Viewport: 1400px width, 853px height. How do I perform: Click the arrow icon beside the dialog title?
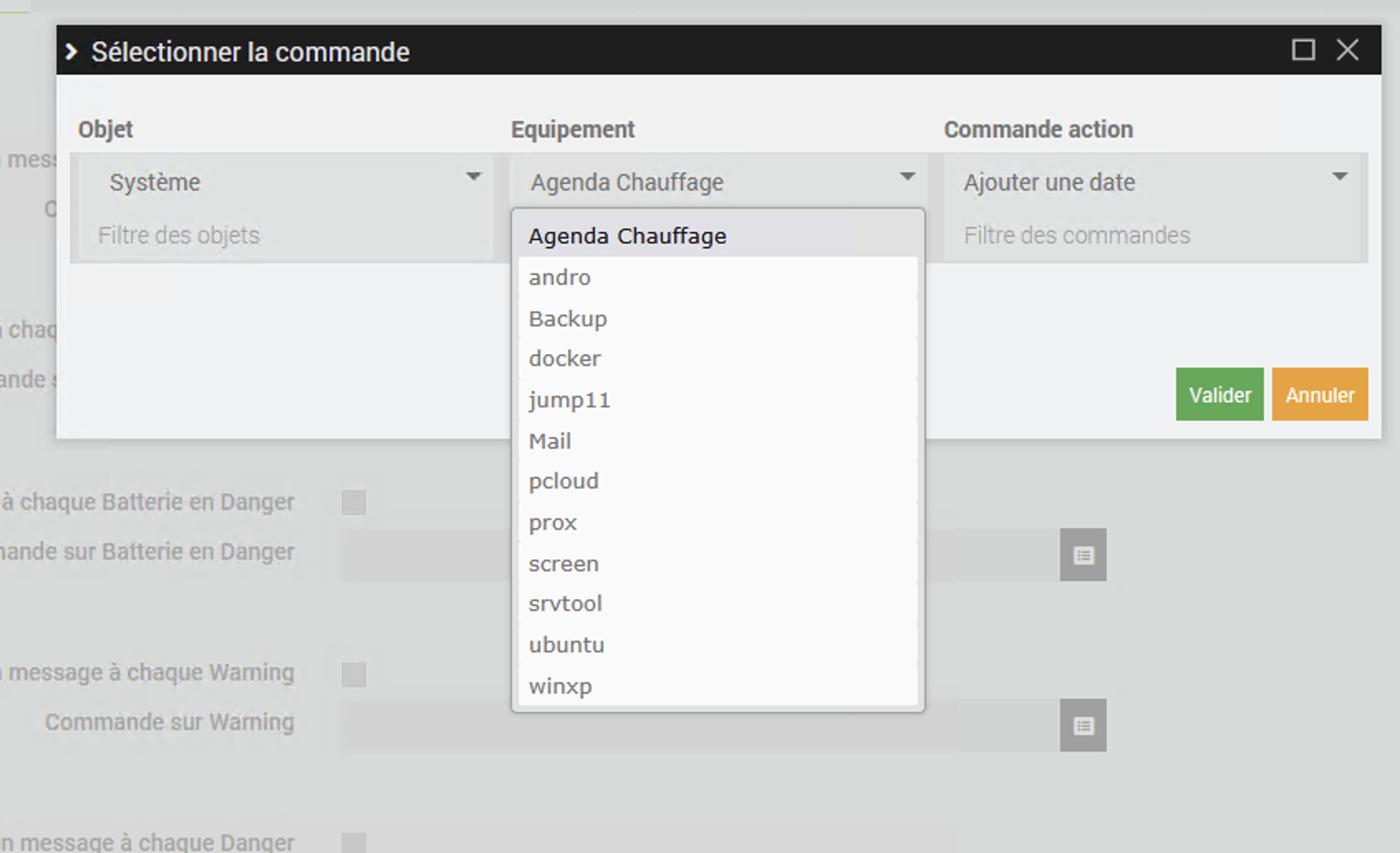point(72,51)
